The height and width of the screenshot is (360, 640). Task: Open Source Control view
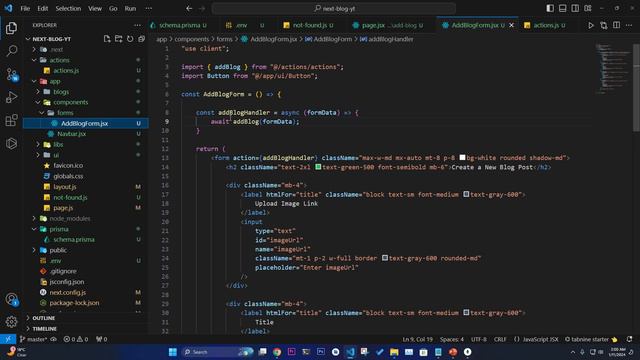click(11, 74)
